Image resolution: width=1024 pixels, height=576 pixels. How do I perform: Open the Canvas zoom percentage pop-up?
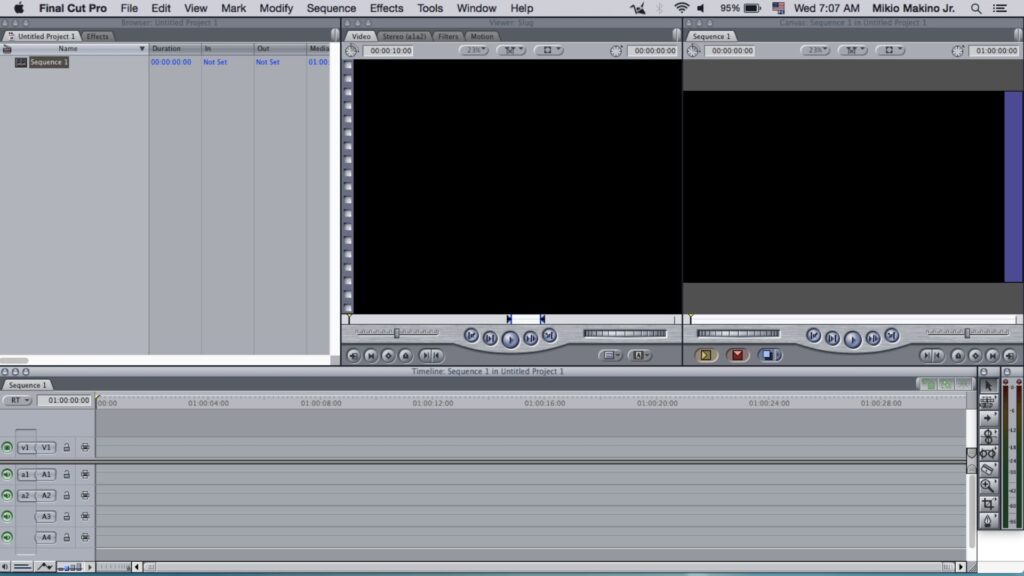[816, 50]
